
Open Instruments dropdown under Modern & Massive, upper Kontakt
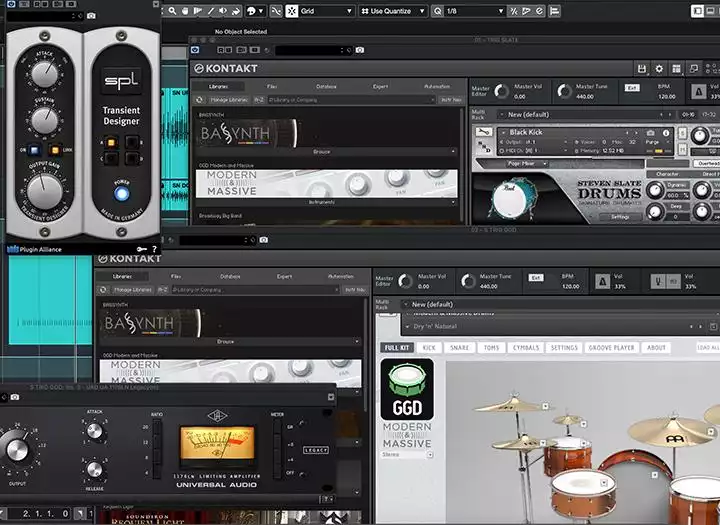[326, 202]
